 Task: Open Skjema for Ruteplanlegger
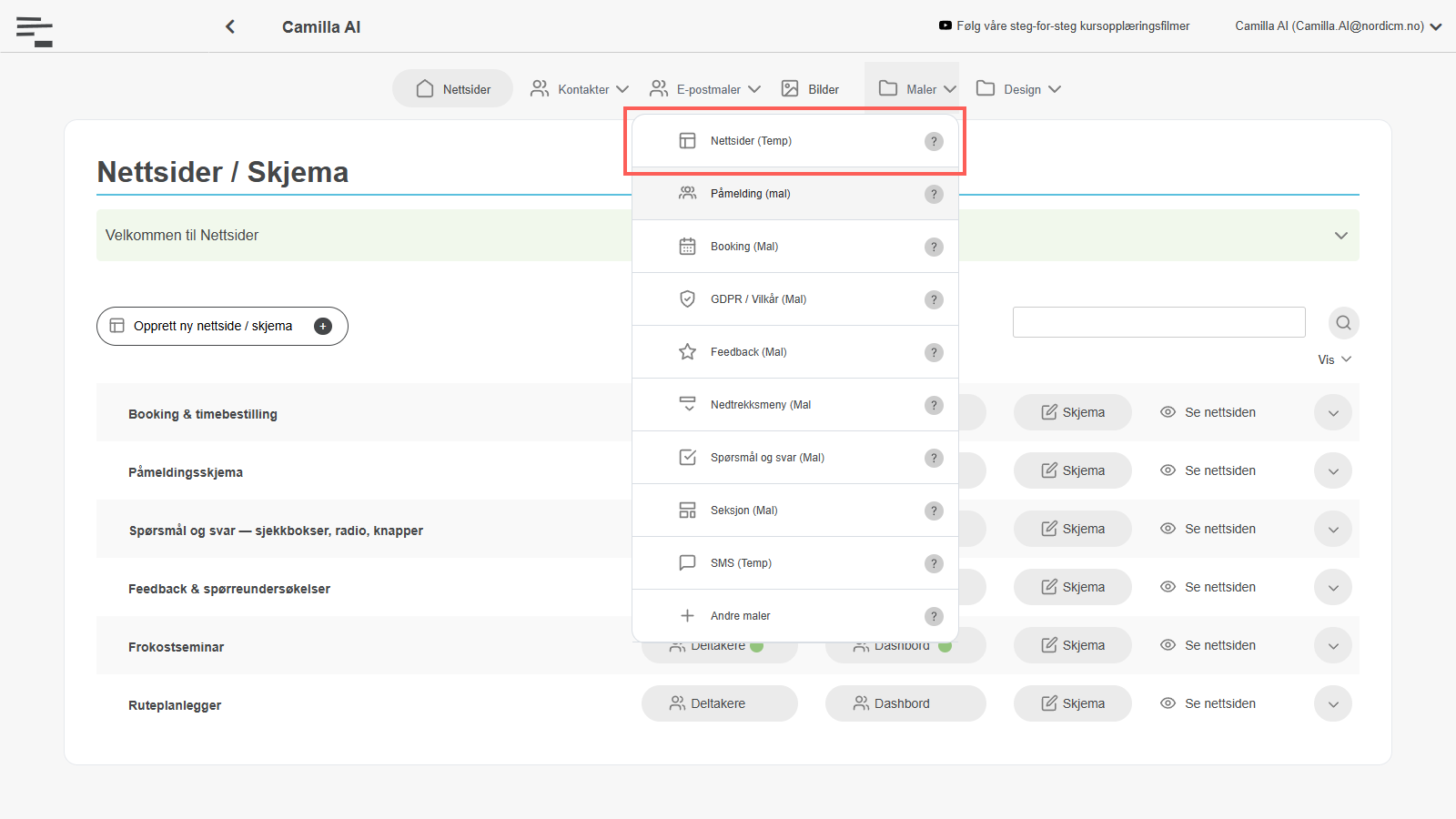click(x=1073, y=703)
